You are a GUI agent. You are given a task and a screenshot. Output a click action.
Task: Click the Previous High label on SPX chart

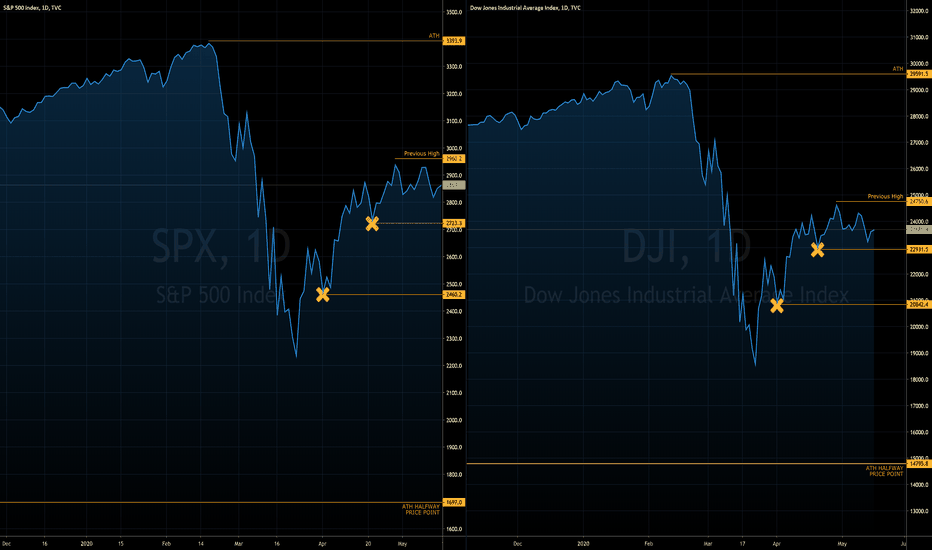421,153
